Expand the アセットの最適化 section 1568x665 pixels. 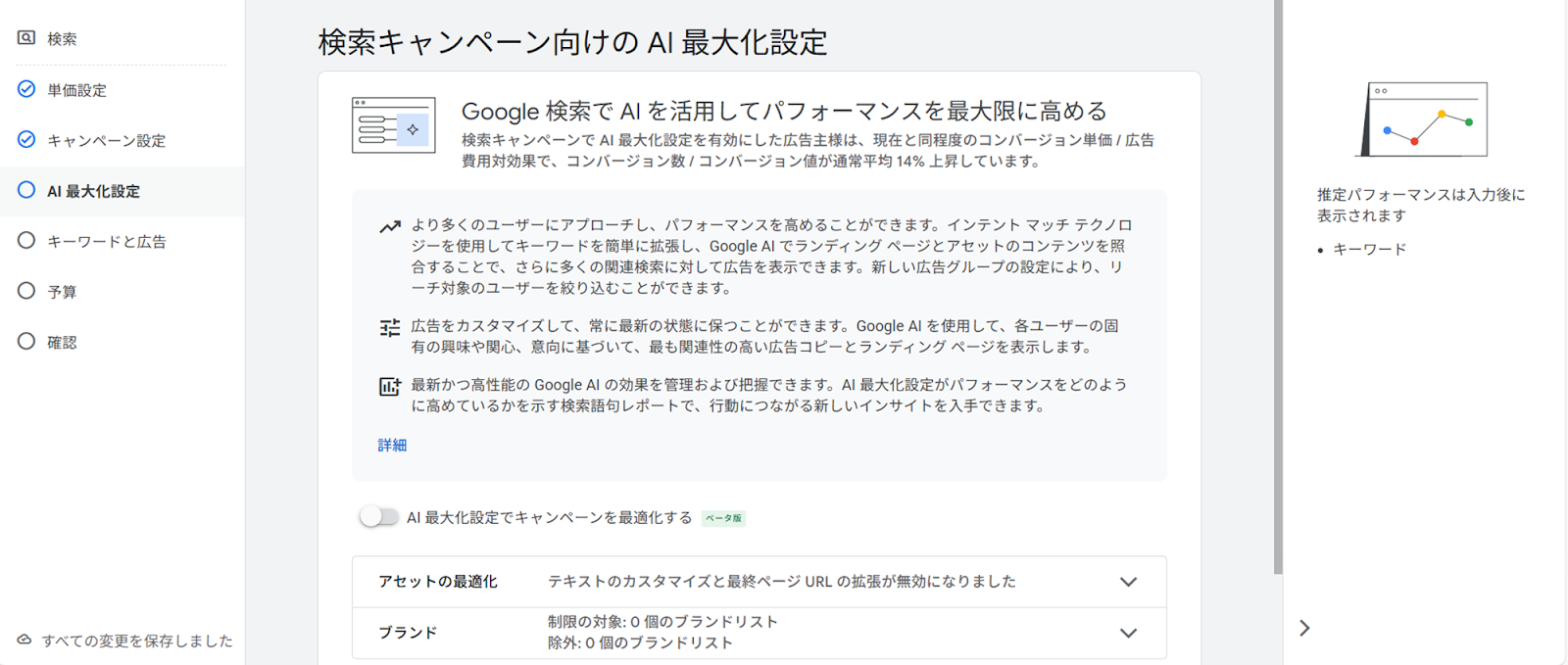click(1128, 582)
